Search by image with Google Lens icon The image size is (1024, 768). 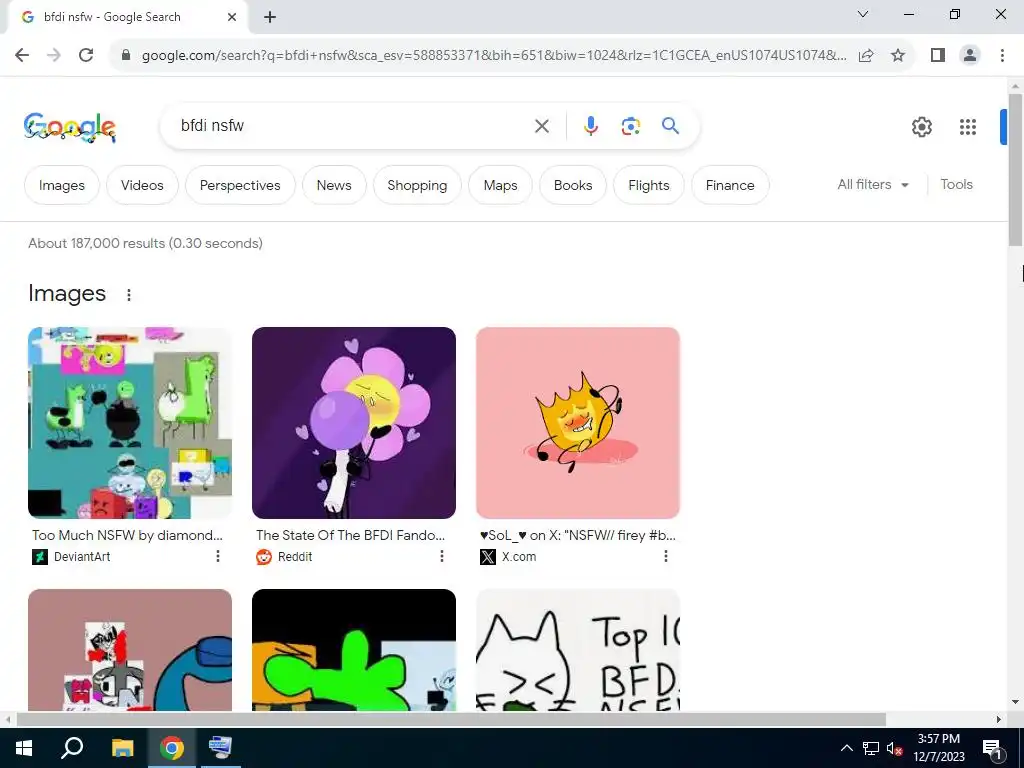(630, 126)
